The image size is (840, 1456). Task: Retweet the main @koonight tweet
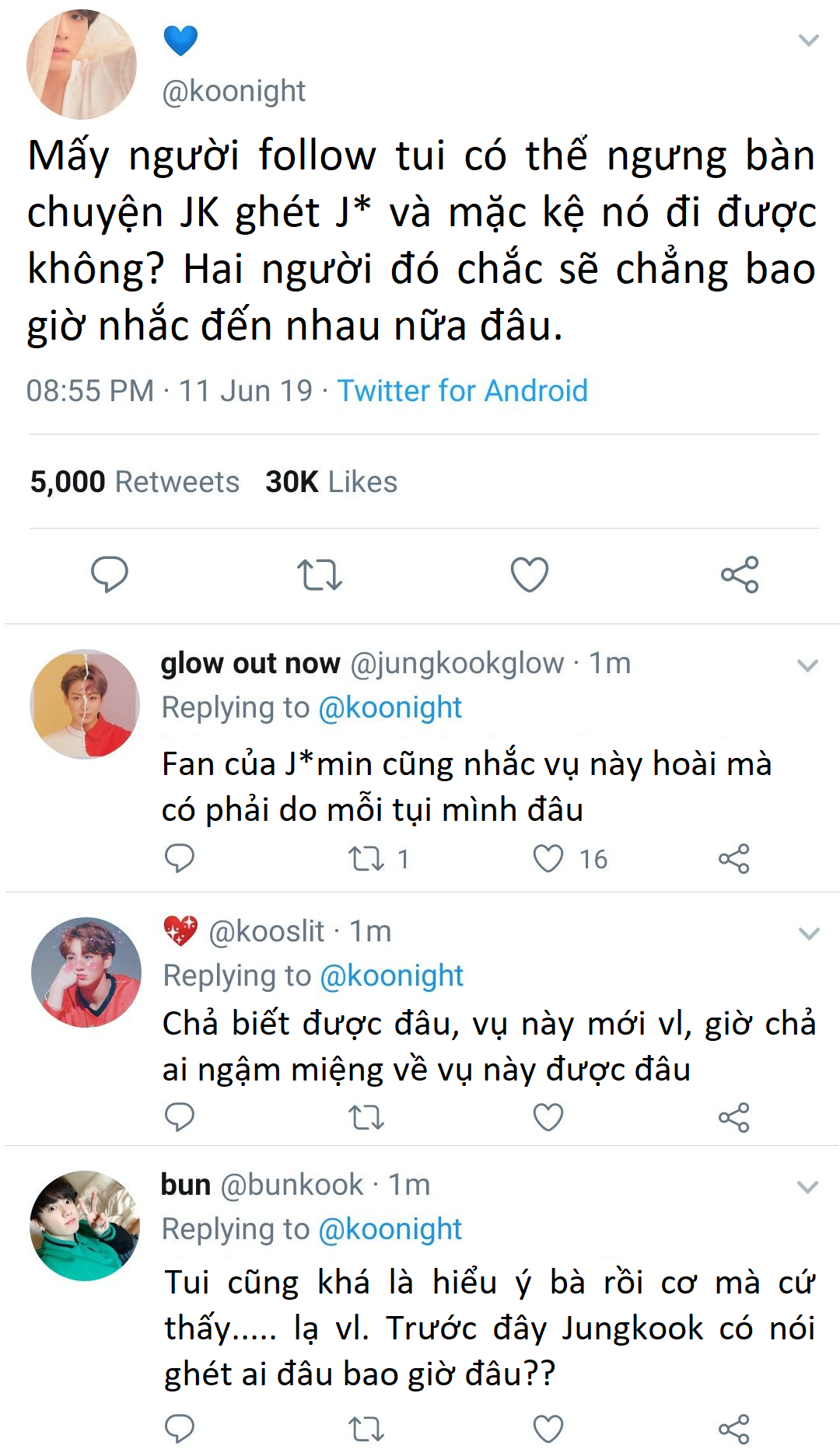[319, 574]
